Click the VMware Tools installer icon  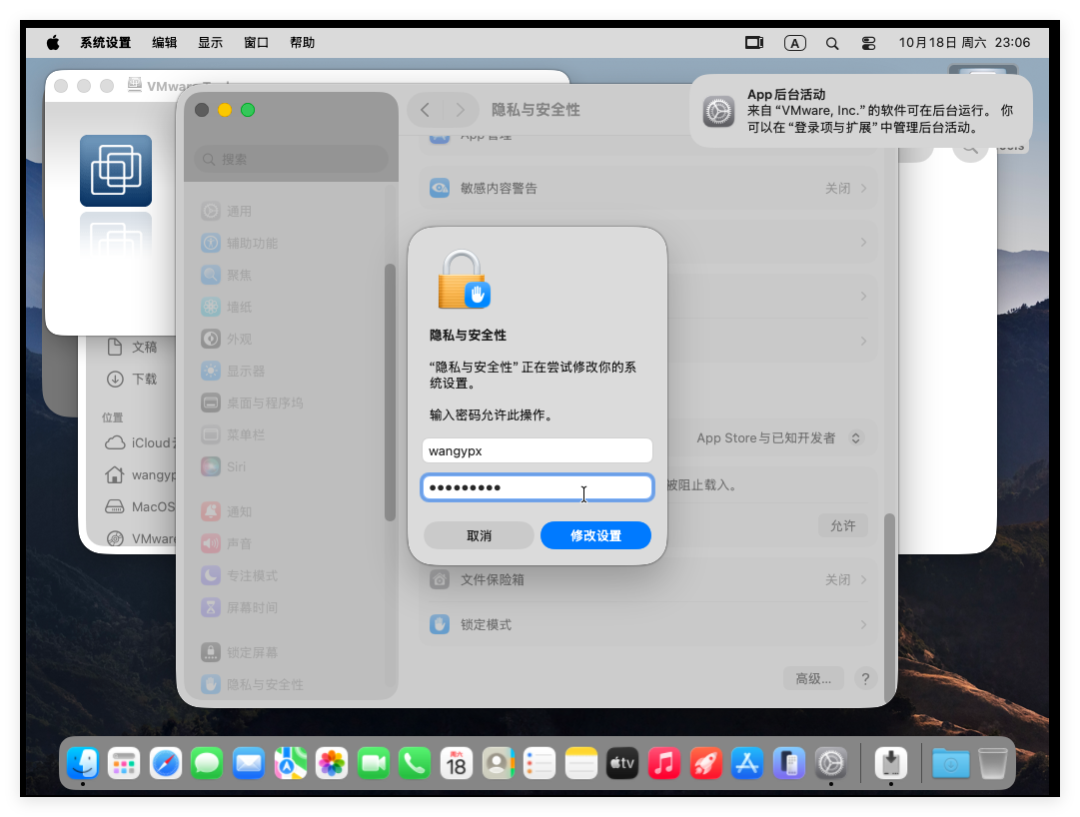[116, 171]
